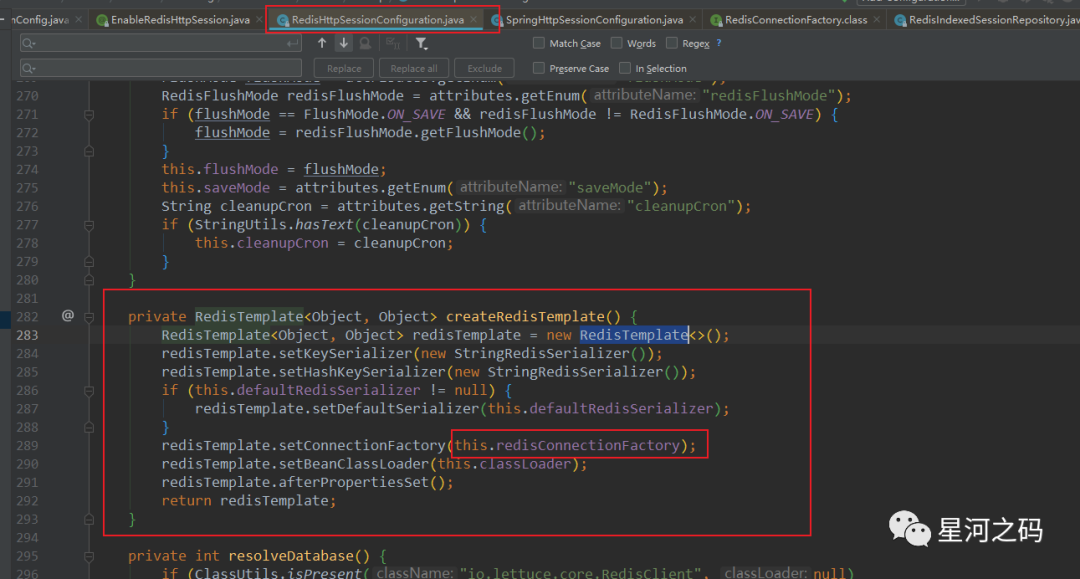
Task: Click line number 289 in the gutter
Action: 28,445
